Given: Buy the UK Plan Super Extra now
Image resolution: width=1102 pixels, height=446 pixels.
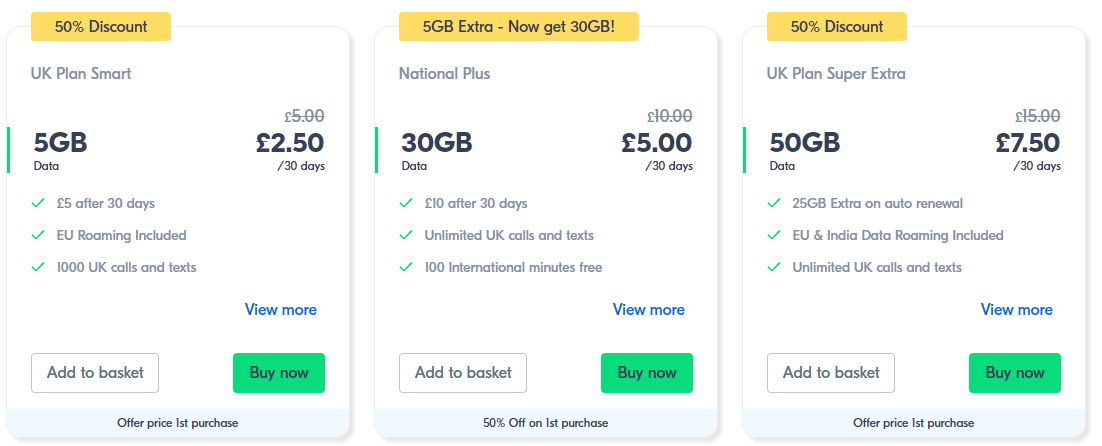Looking at the screenshot, I should pos(1015,373).
